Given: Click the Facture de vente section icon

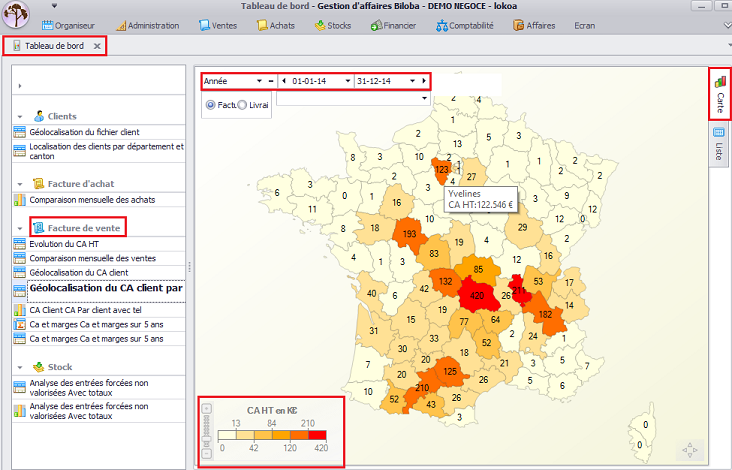Looking at the screenshot, I should (39, 228).
